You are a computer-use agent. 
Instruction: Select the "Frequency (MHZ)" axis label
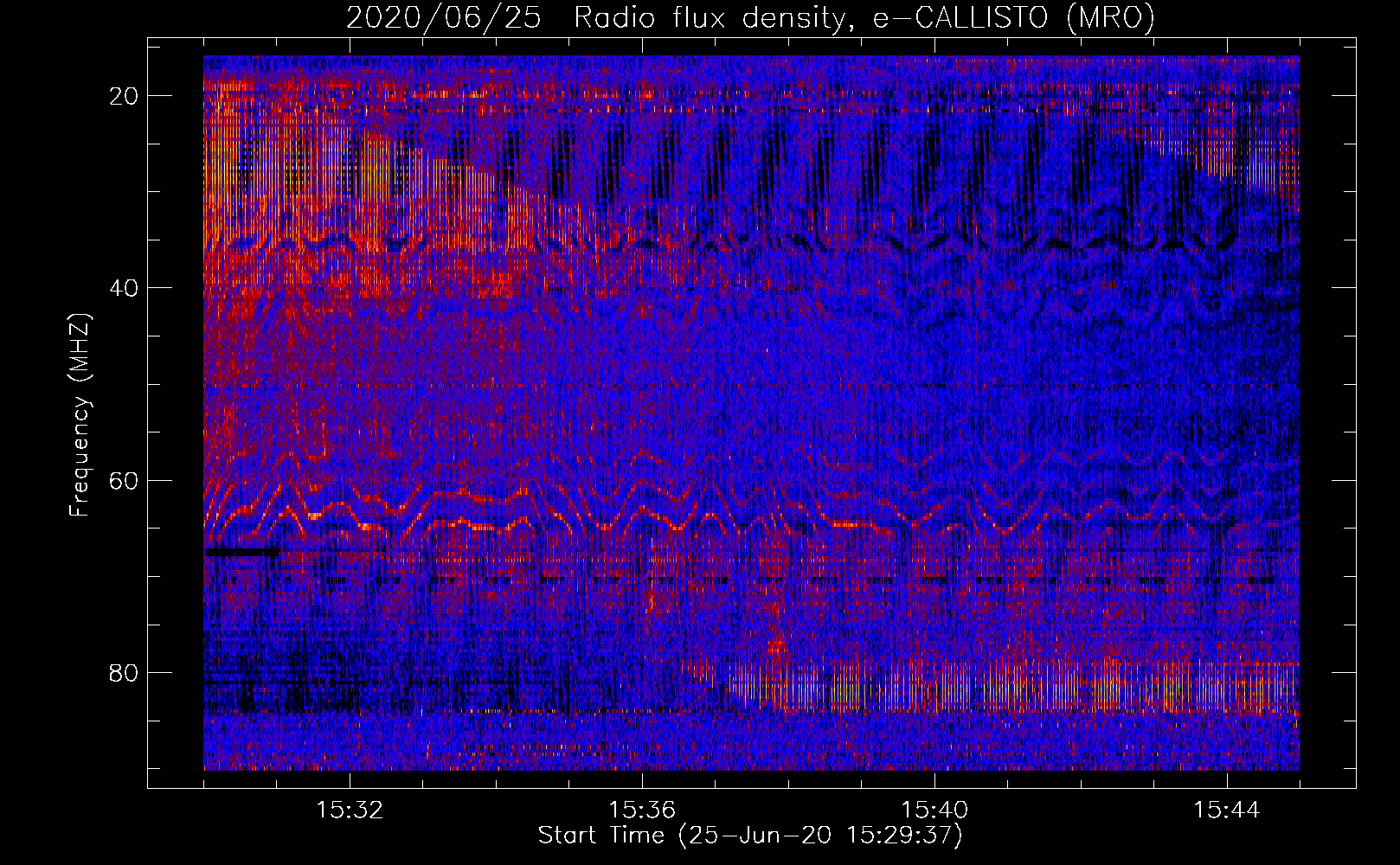[x=80, y=415]
